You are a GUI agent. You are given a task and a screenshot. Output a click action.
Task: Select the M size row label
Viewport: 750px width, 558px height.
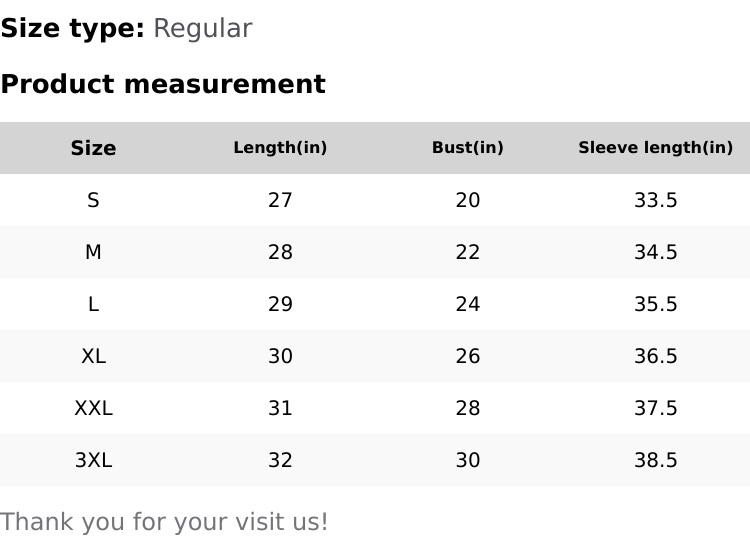tap(93, 252)
